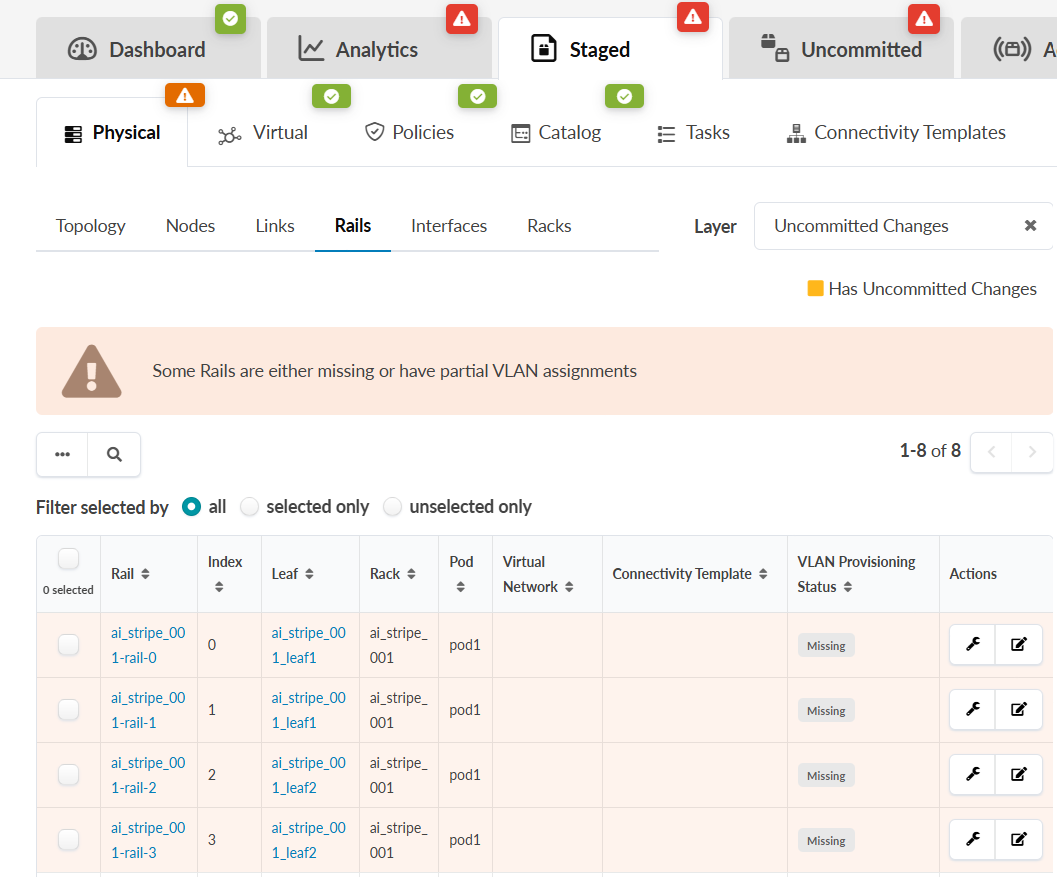Switch to the Racks view
Image resolution: width=1057 pixels, height=877 pixels.
(549, 226)
